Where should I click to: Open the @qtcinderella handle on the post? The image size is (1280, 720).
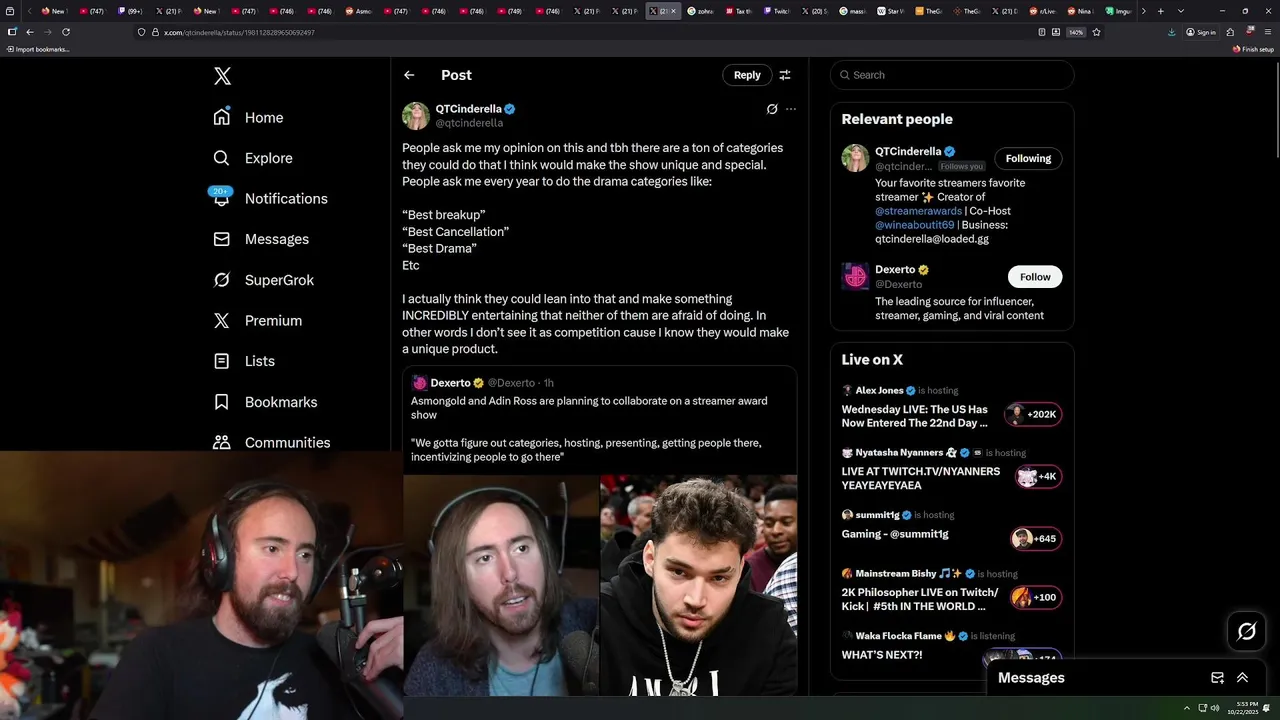(x=469, y=123)
